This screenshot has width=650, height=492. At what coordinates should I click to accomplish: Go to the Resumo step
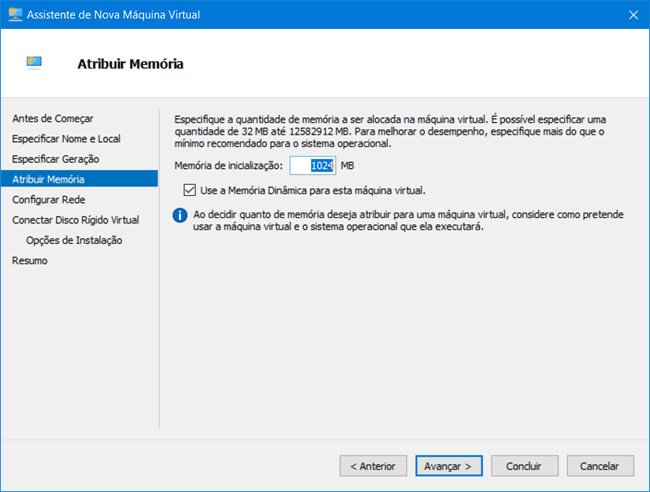[29, 261]
